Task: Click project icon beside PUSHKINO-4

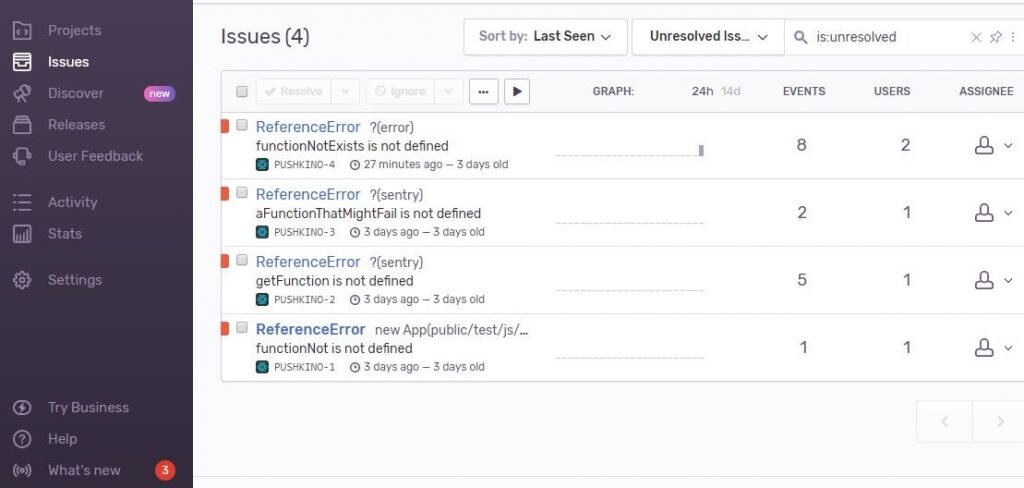Action: point(262,165)
